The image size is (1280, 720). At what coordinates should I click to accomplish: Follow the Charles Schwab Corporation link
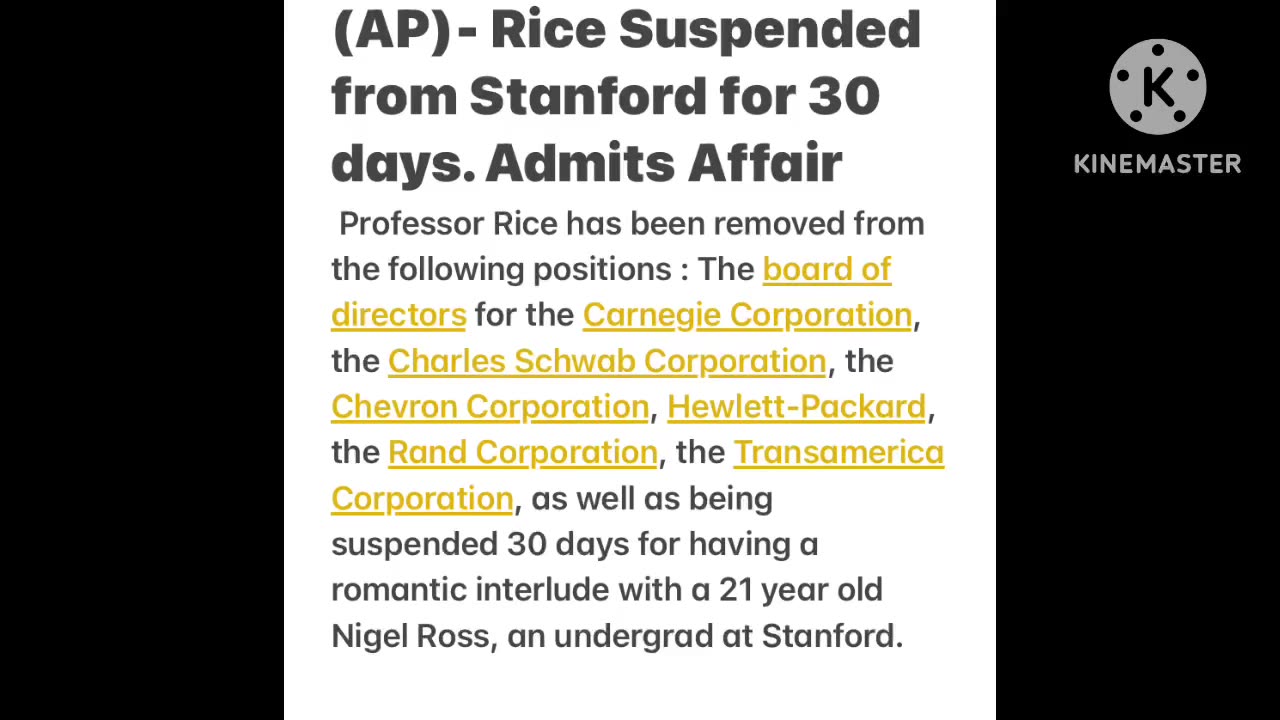(607, 361)
